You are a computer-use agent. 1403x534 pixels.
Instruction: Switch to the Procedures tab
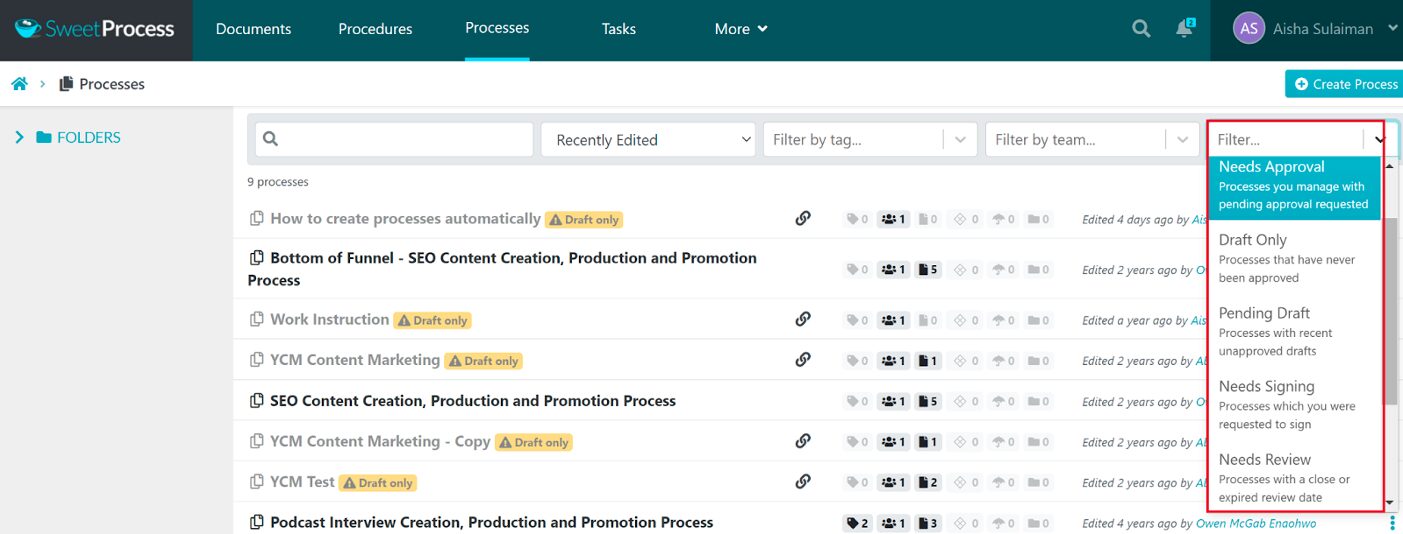coord(375,29)
